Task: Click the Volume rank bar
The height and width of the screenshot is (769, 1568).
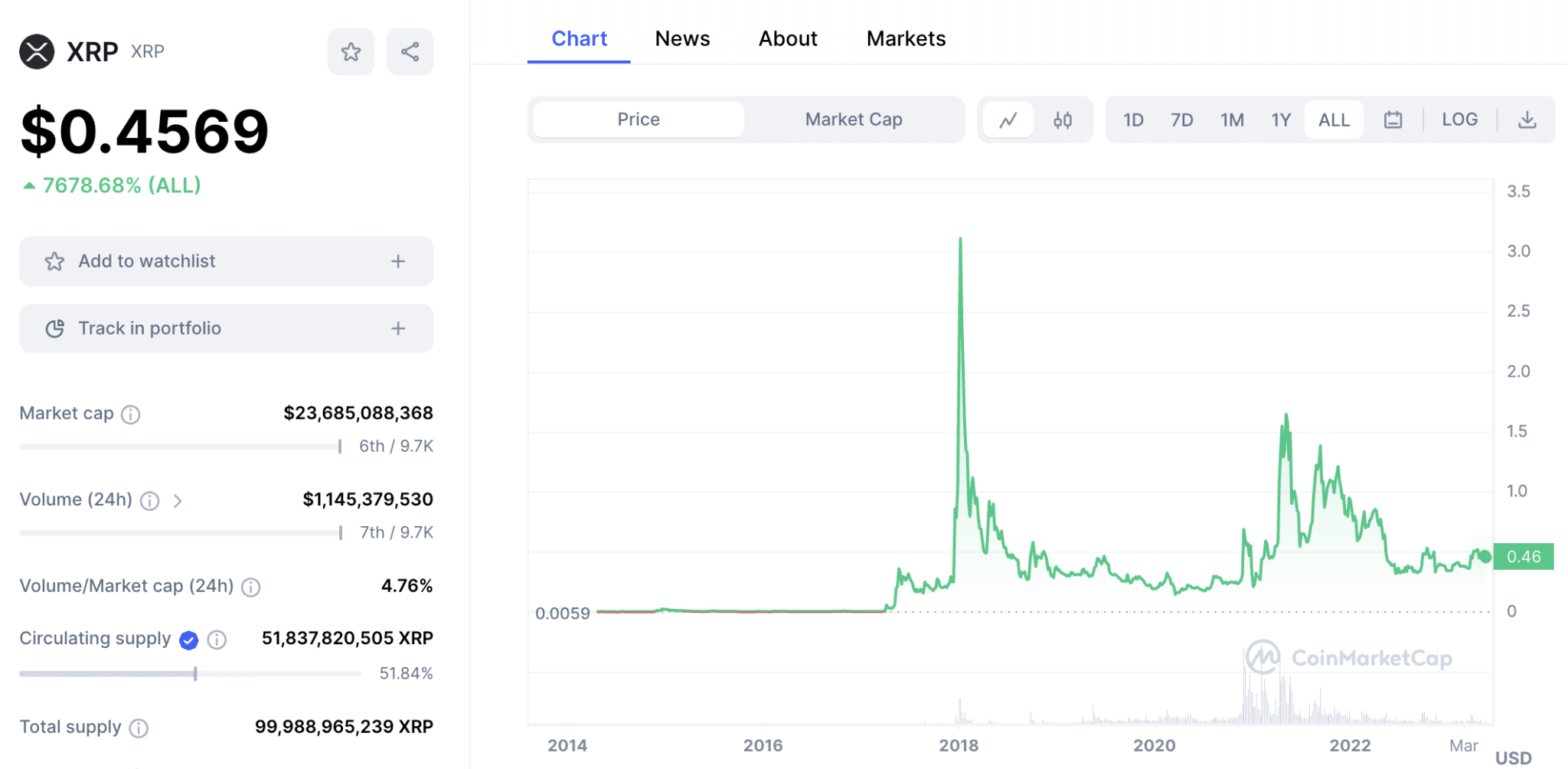Action: click(181, 533)
